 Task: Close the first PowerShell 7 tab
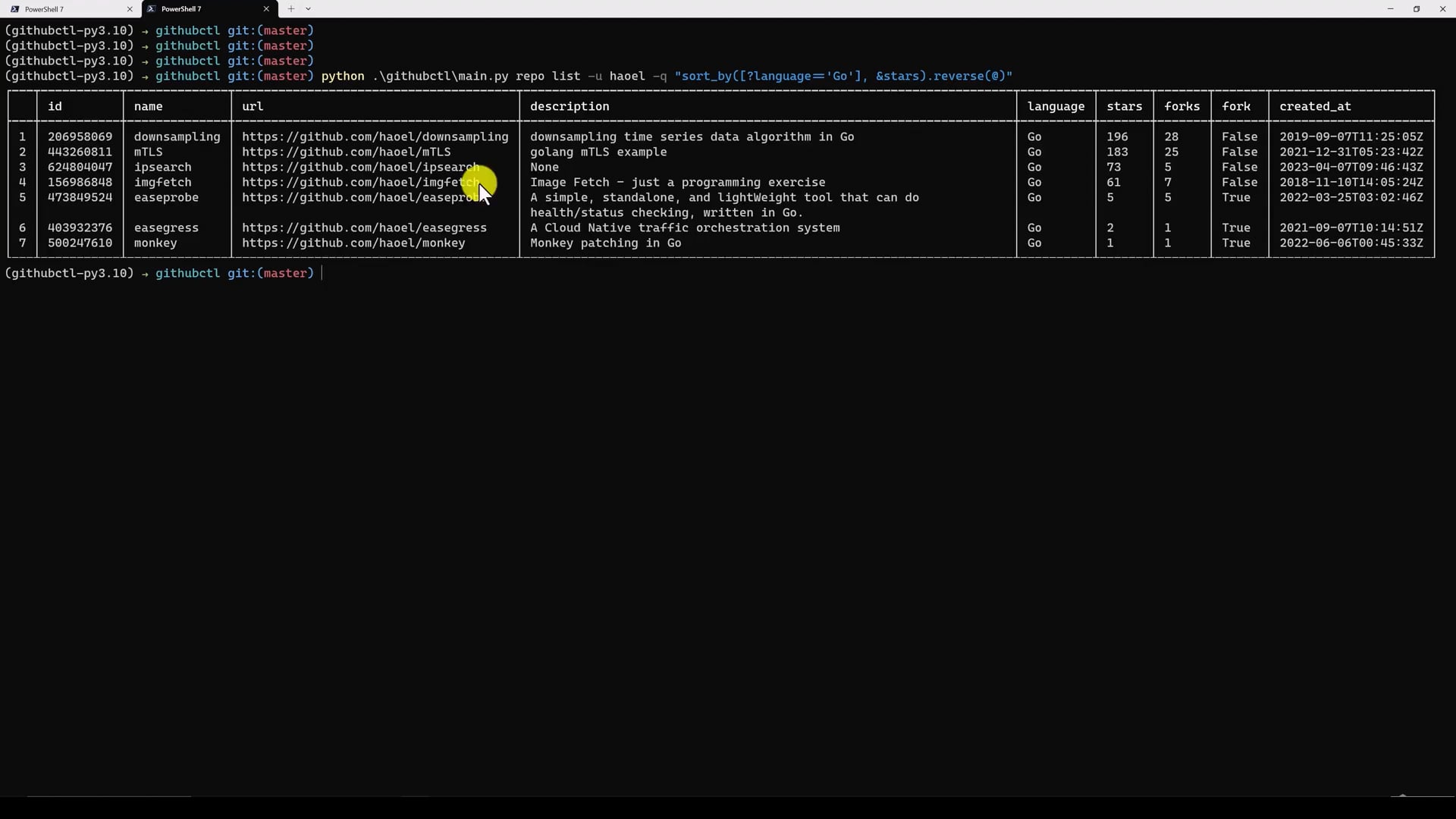(130, 9)
